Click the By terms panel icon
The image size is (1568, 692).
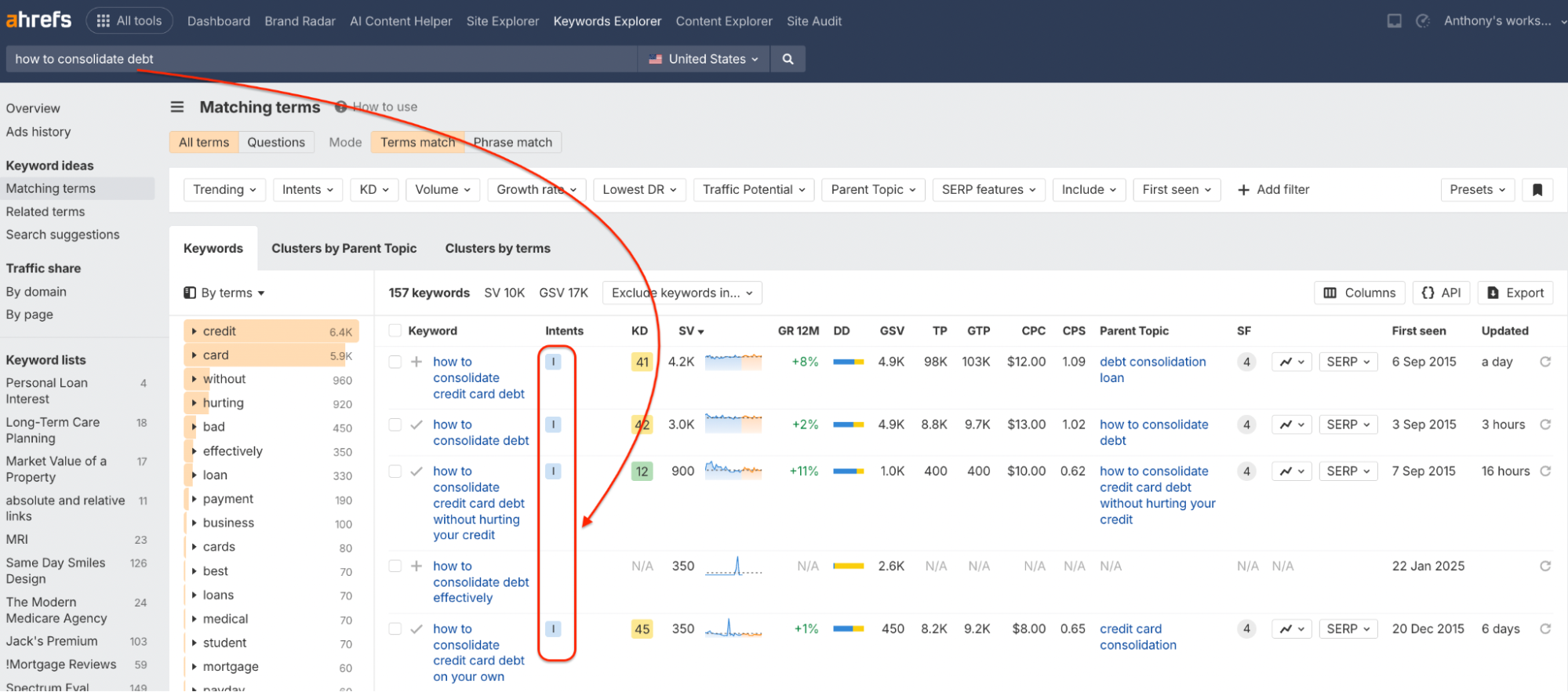pyautogui.click(x=190, y=293)
